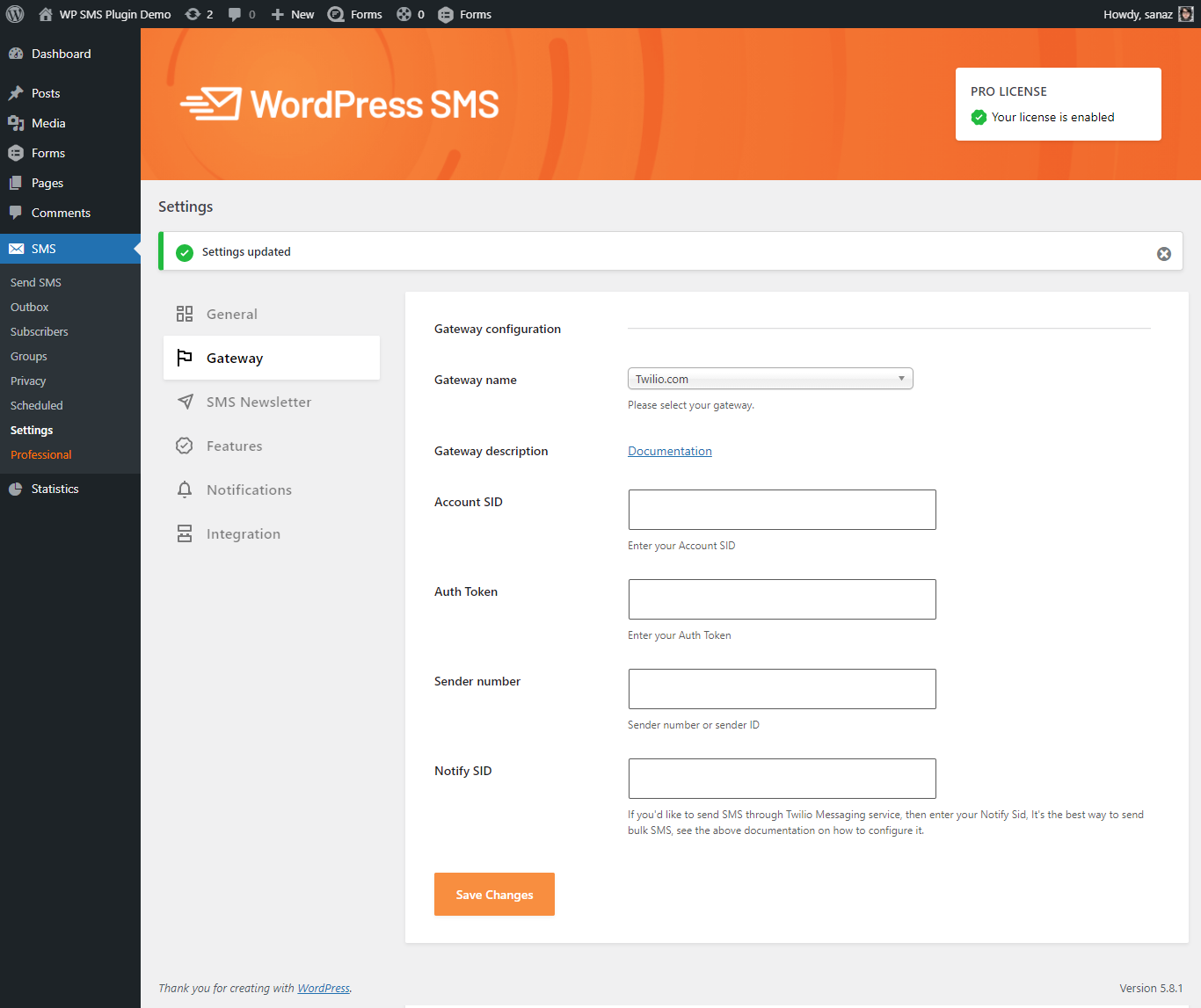1201x1008 pixels.
Task: Click the WordPress SMS logo
Action: pyautogui.click(x=339, y=104)
